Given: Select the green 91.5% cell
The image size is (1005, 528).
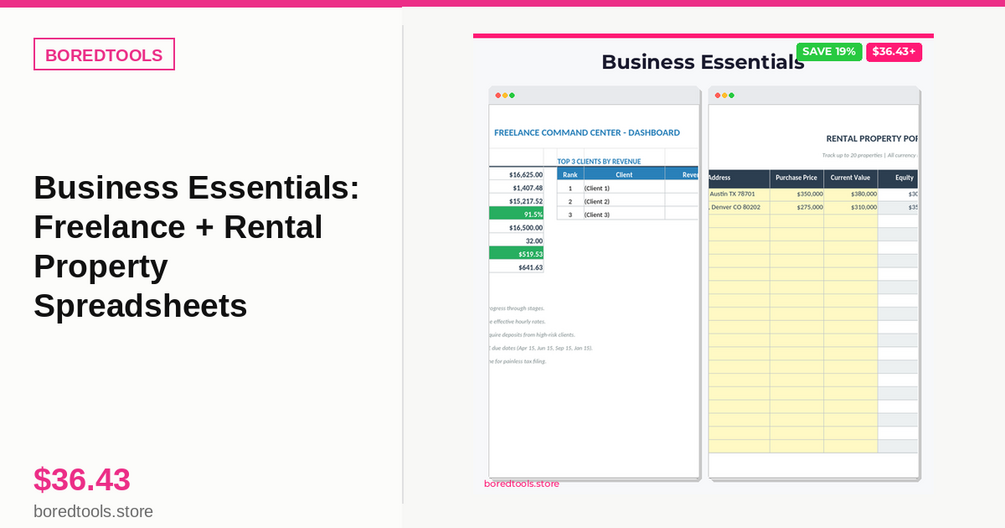Looking at the screenshot, I should [x=517, y=214].
